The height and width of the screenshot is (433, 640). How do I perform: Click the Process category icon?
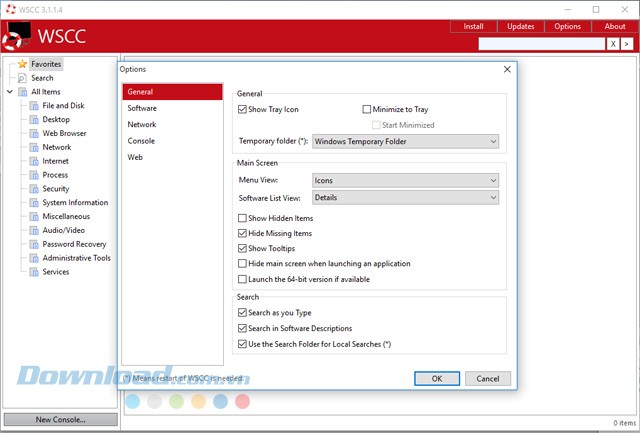[34, 175]
